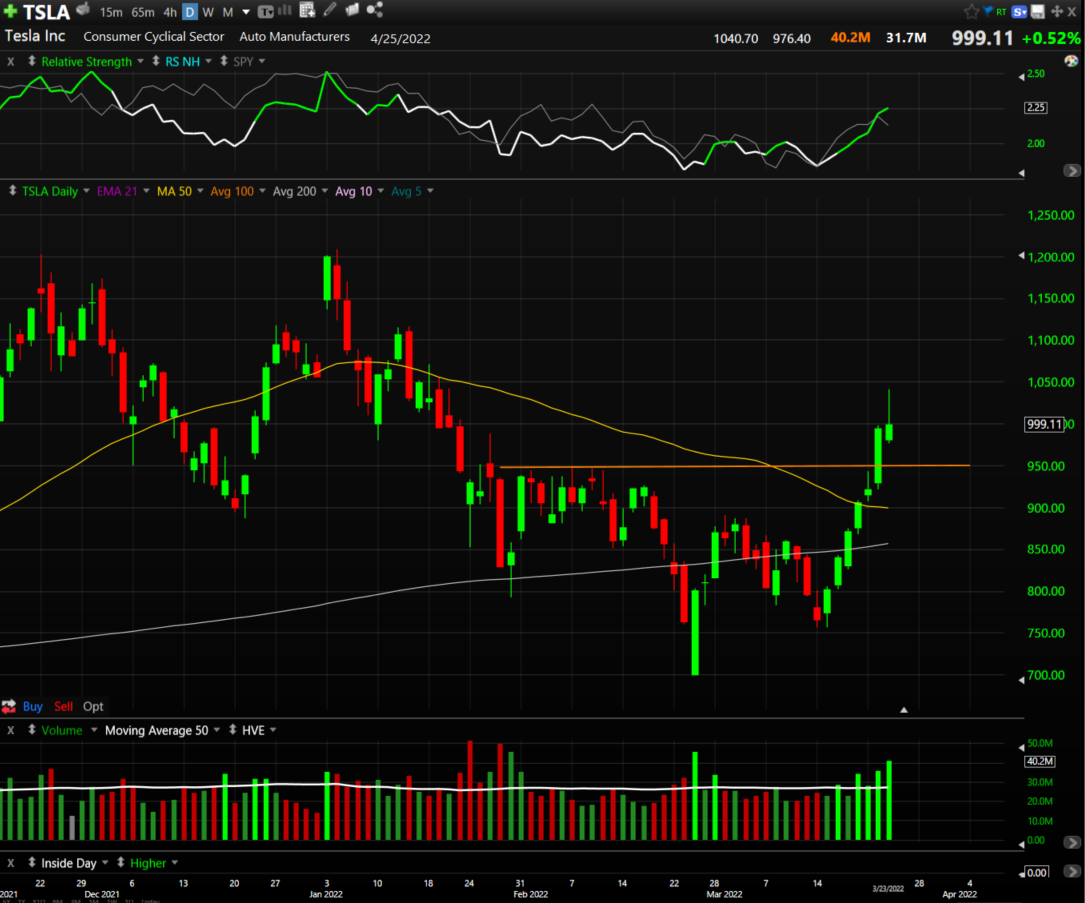Image resolution: width=1085 pixels, height=903 pixels.
Task: Close the Relative Strength pane with X
Action: (10, 62)
